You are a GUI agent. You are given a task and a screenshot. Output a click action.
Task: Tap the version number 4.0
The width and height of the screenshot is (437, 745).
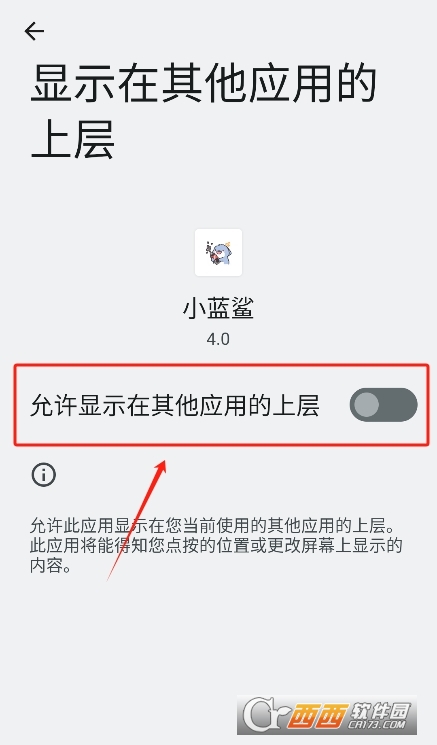point(218,339)
